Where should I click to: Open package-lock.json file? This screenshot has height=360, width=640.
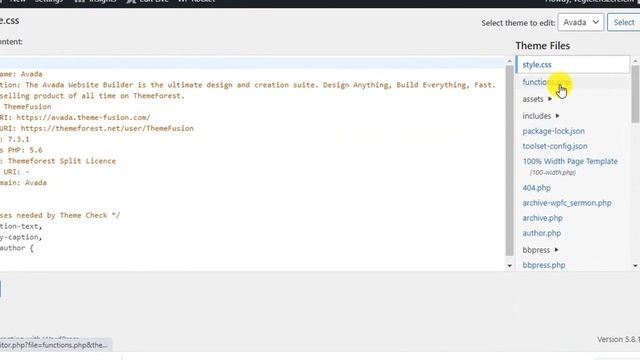[x=553, y=131]
